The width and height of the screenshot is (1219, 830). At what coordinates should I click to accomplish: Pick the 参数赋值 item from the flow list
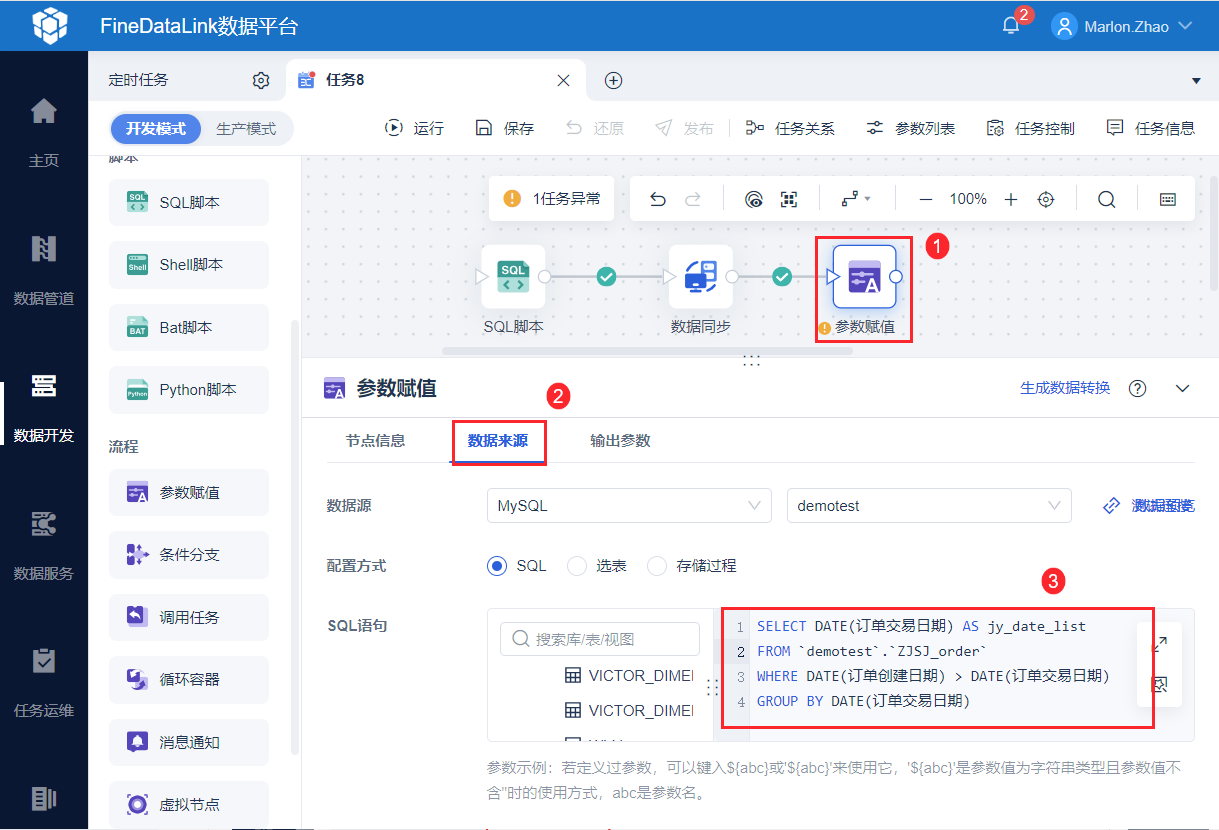point(189,493)
